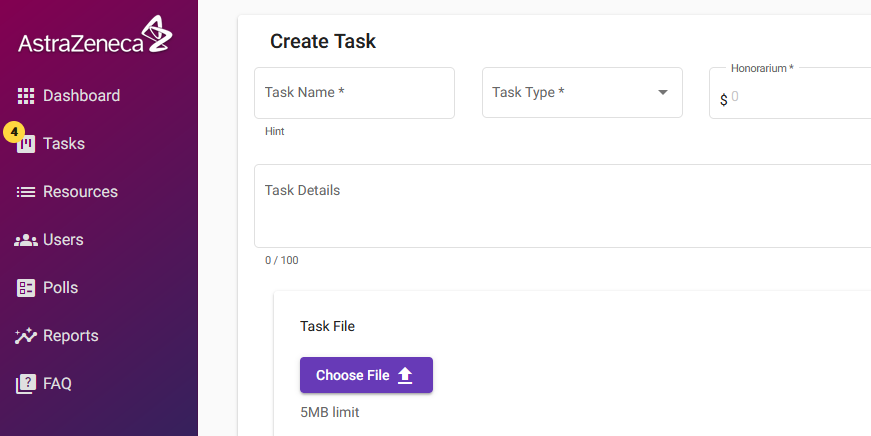Navigate to the Reports section
This screenshot has height=436, width=871.
(x=70, y=336)
